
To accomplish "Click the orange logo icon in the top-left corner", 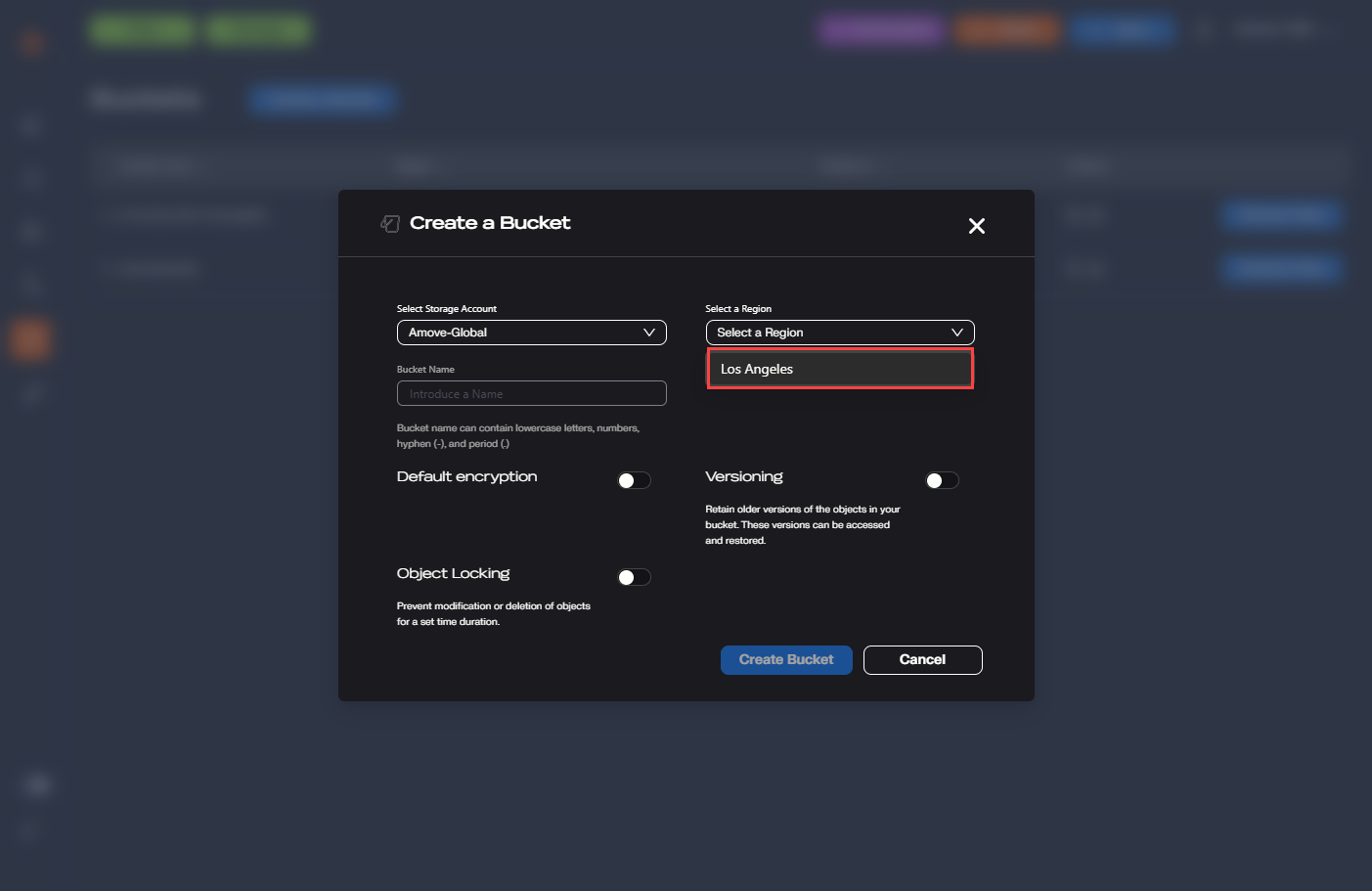I will (x=31, y=42).
